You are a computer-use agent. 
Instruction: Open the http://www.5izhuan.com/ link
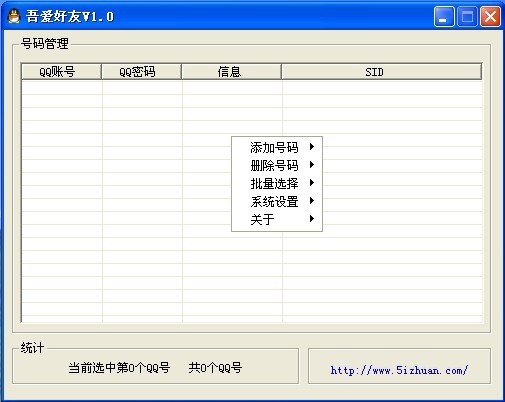(x=399, y=370)
